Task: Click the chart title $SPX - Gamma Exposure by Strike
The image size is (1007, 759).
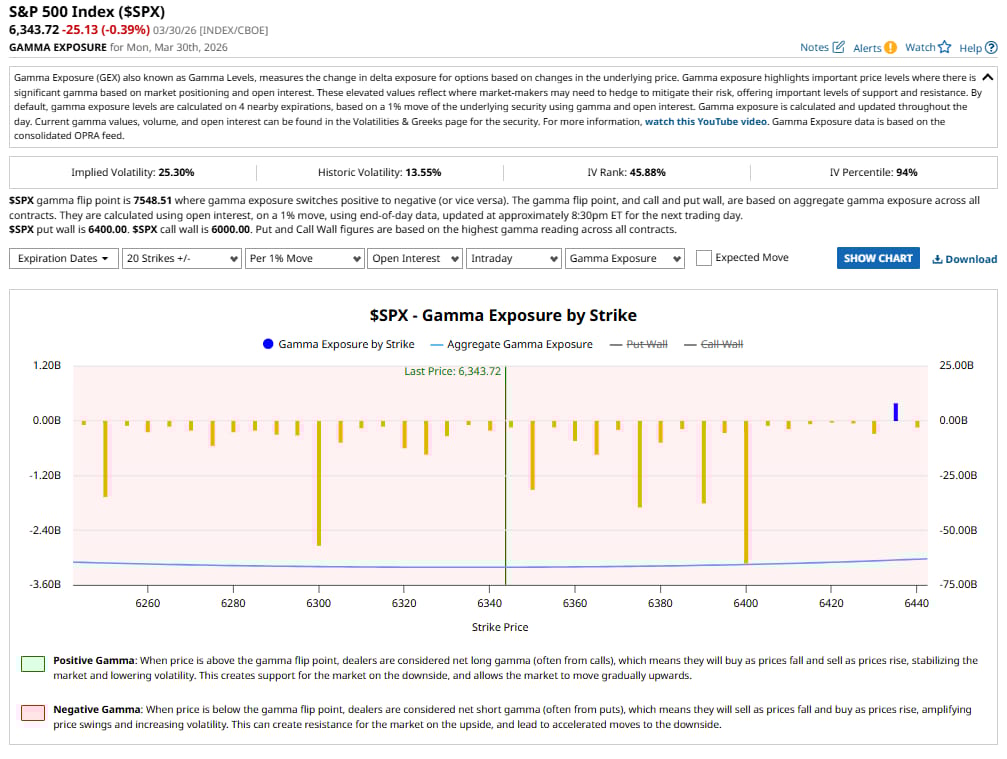Action: (503, 315)
